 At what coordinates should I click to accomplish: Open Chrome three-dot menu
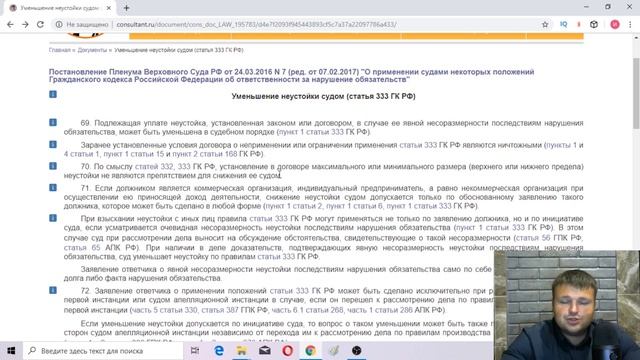pyautogui.click(x=630, y=24)
